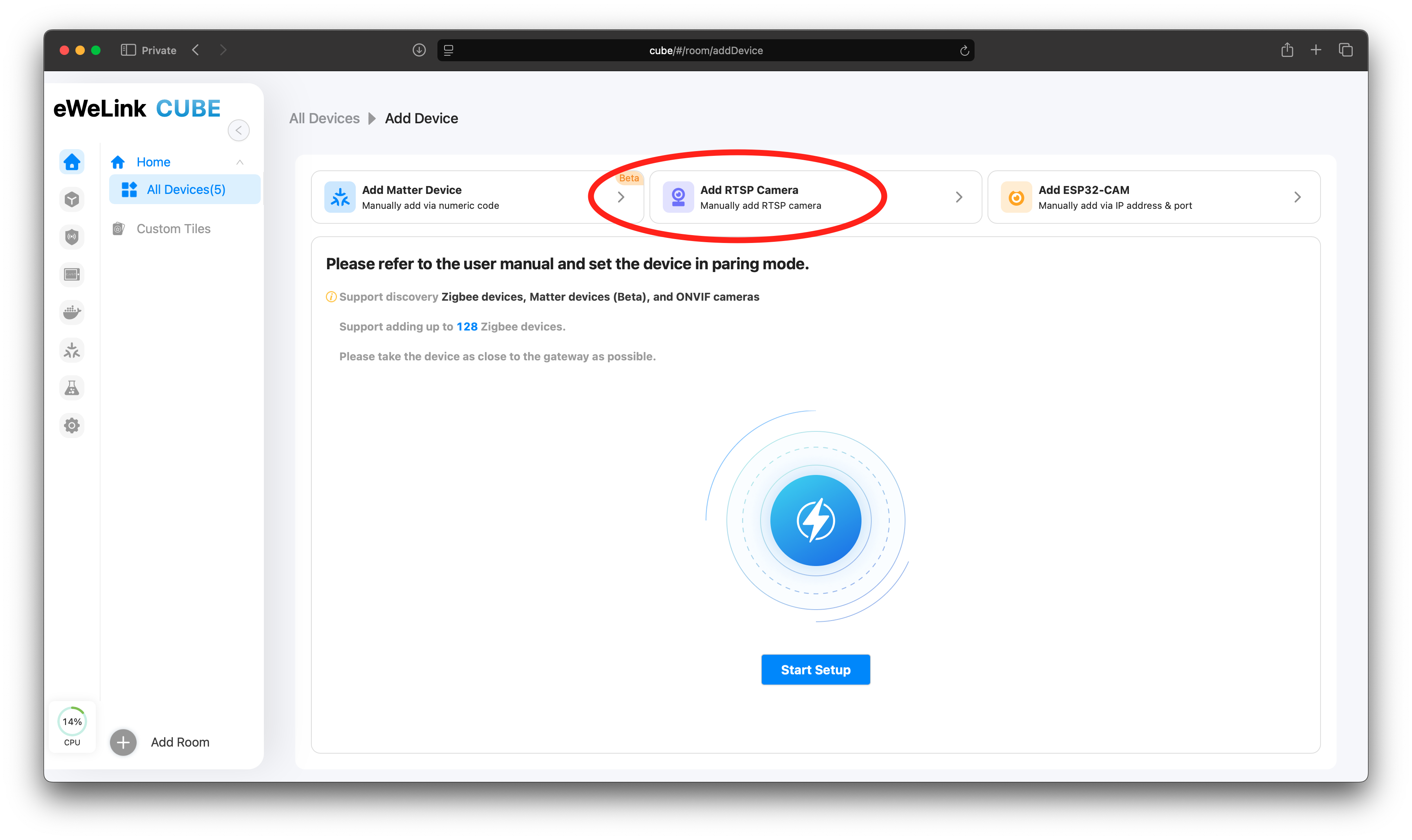The image size is (1412, 840).
Task: Click the Cast screen sidebar icon
Action: tap(72, 274)
